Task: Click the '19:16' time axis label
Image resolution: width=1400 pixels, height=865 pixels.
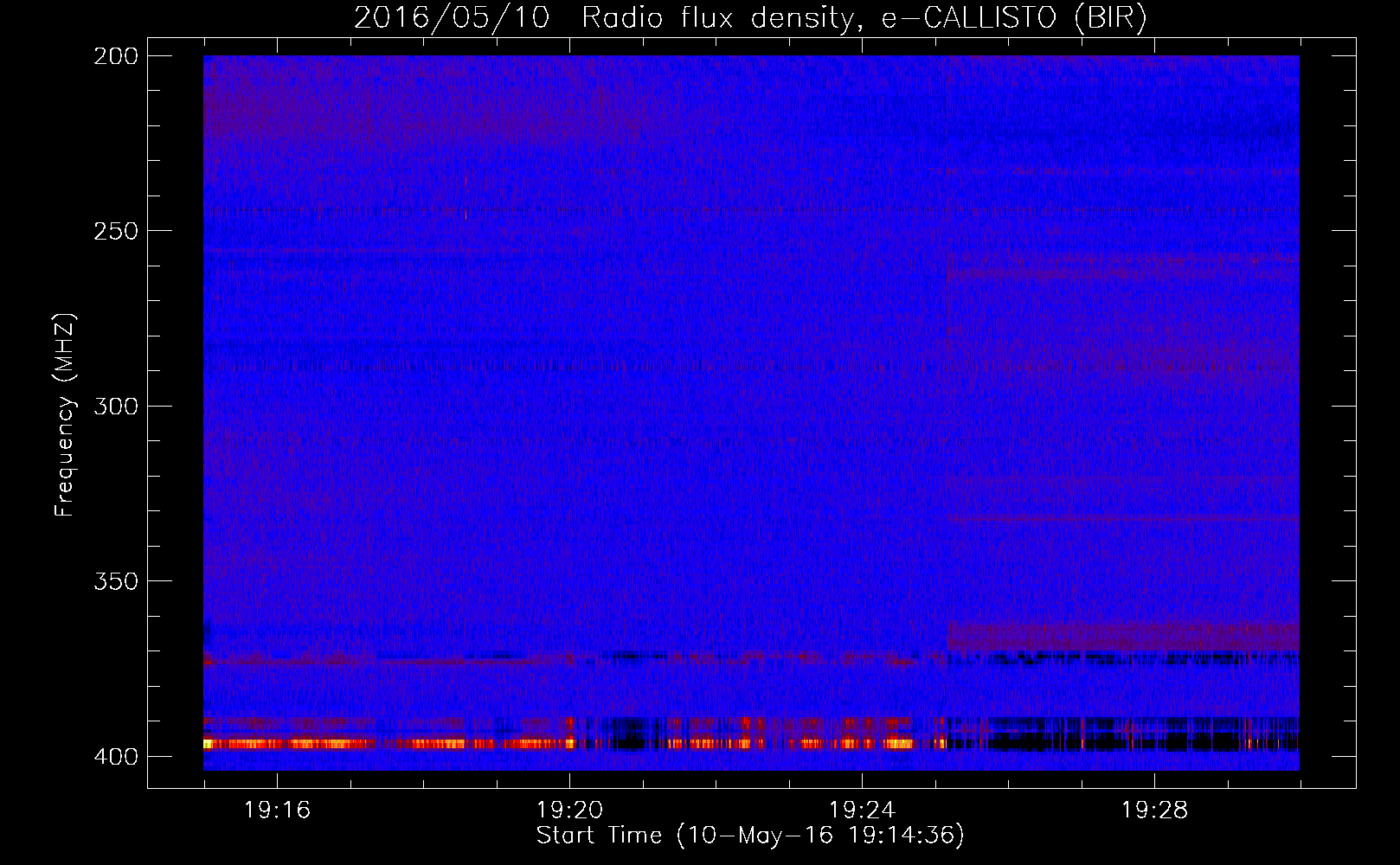Action: click(277, 811)
